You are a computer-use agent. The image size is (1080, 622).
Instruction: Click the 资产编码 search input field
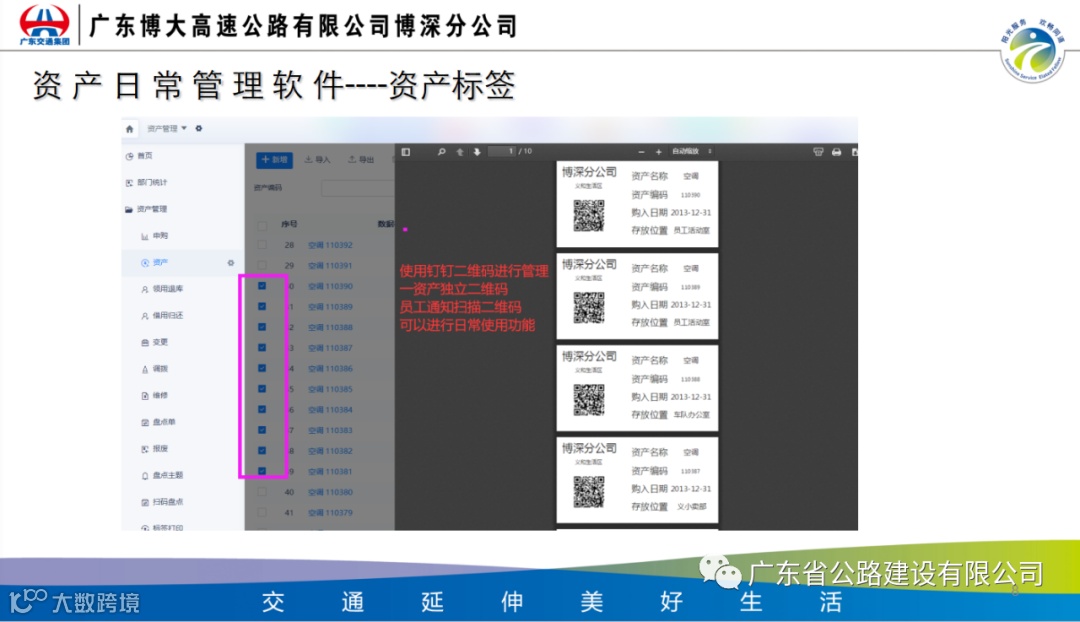click(358, 188)
